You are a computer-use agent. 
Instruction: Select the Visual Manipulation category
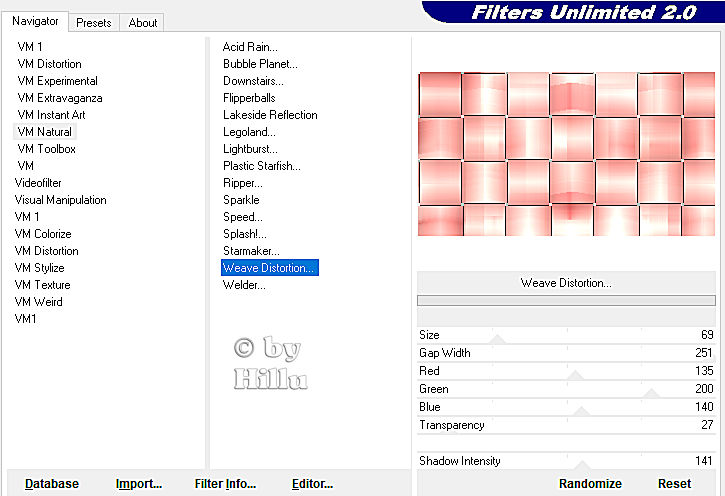[61, 200]
